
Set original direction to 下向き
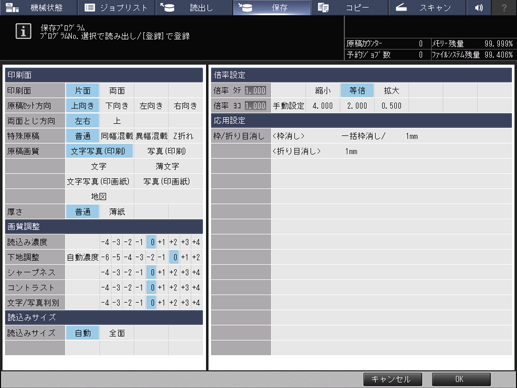coord(117,106)
